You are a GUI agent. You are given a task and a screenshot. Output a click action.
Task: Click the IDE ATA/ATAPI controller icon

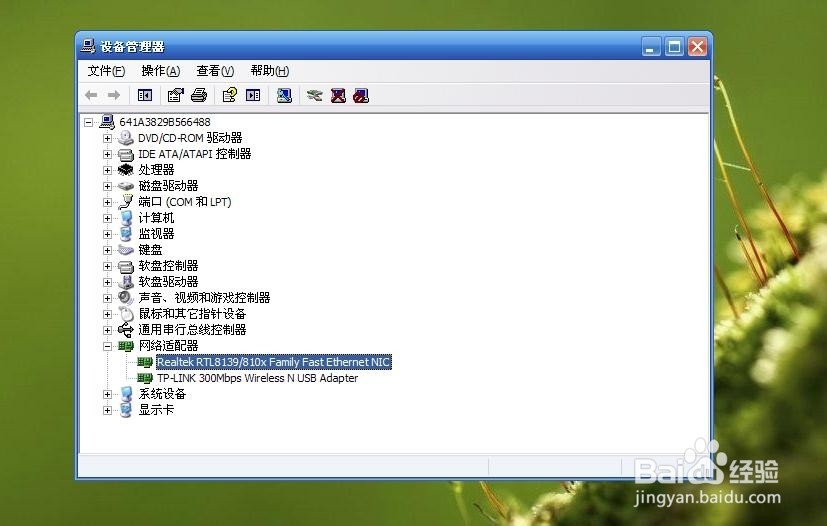(126, 154)
